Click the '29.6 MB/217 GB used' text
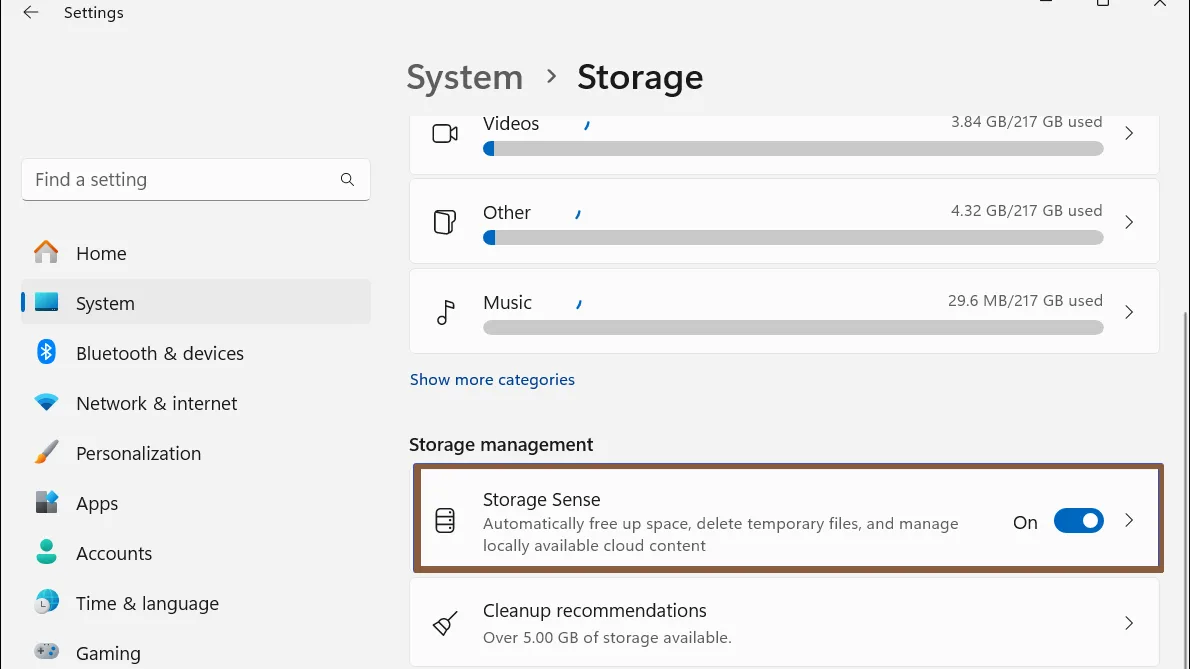 coord(1025,300)
